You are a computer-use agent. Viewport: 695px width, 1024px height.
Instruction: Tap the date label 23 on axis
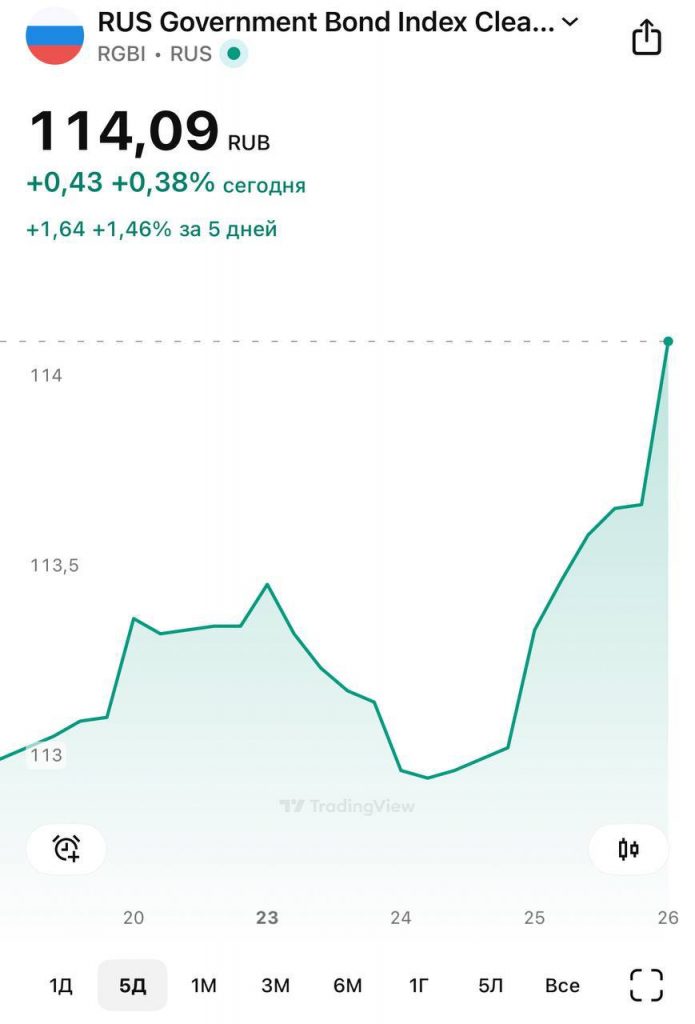pos(267,917)
